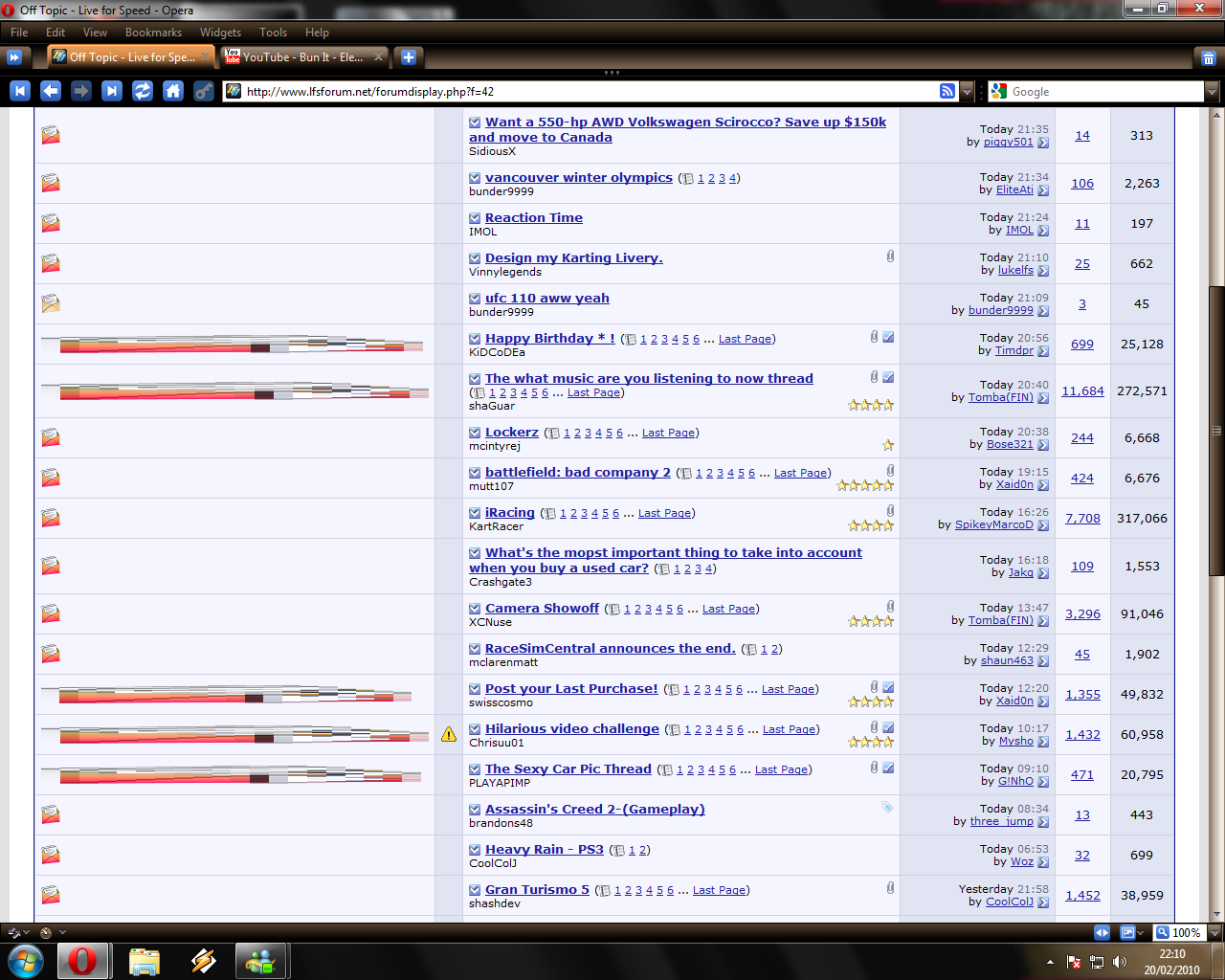
Task: Open page 2 of RaceSimCentral thread
Action: pos(775,649)
